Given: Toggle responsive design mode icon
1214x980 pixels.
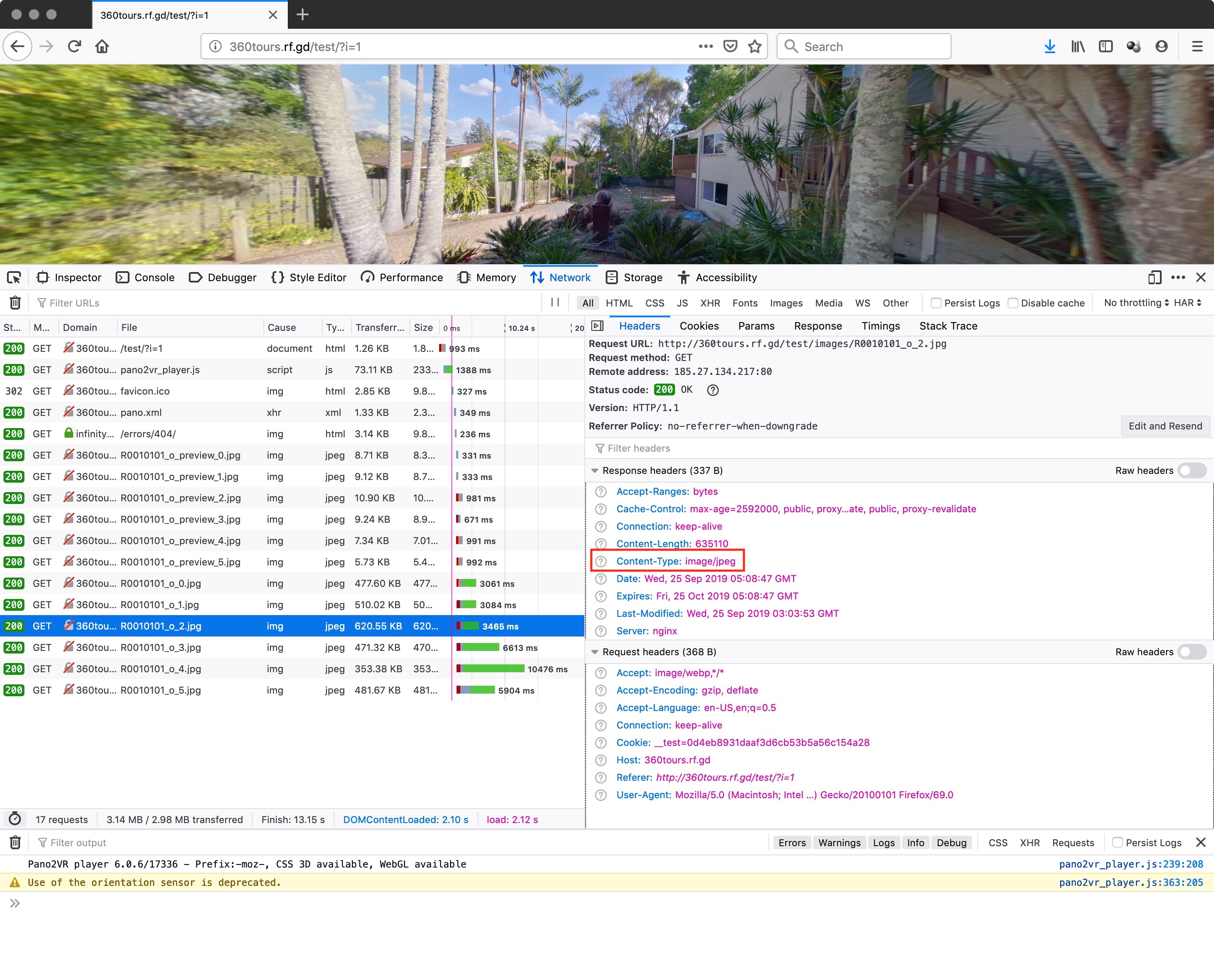Looking at the screenshot, I should pos(1155,277).
